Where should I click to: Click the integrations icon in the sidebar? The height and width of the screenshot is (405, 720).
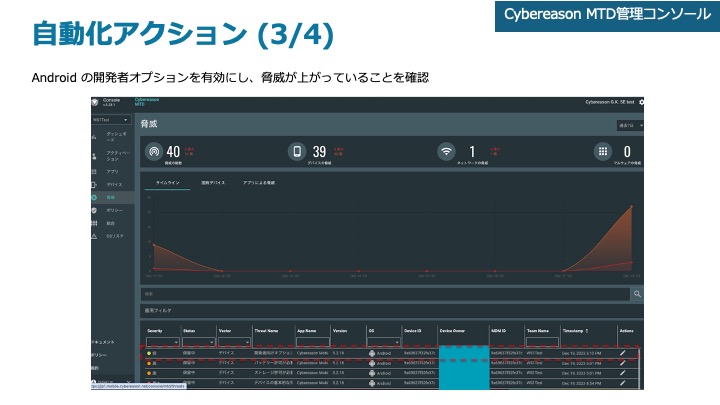pos(94,223)
